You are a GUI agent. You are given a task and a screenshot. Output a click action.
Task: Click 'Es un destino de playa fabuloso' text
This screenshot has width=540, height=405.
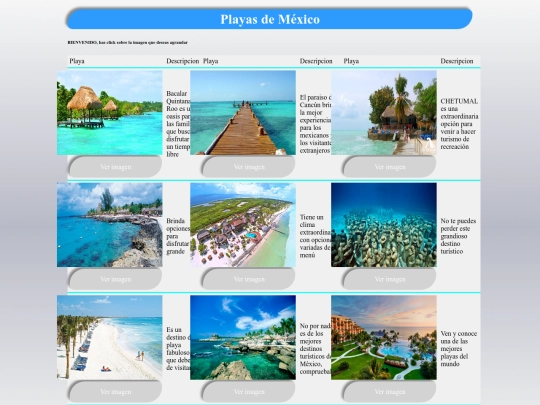click(x=178, y=349)
